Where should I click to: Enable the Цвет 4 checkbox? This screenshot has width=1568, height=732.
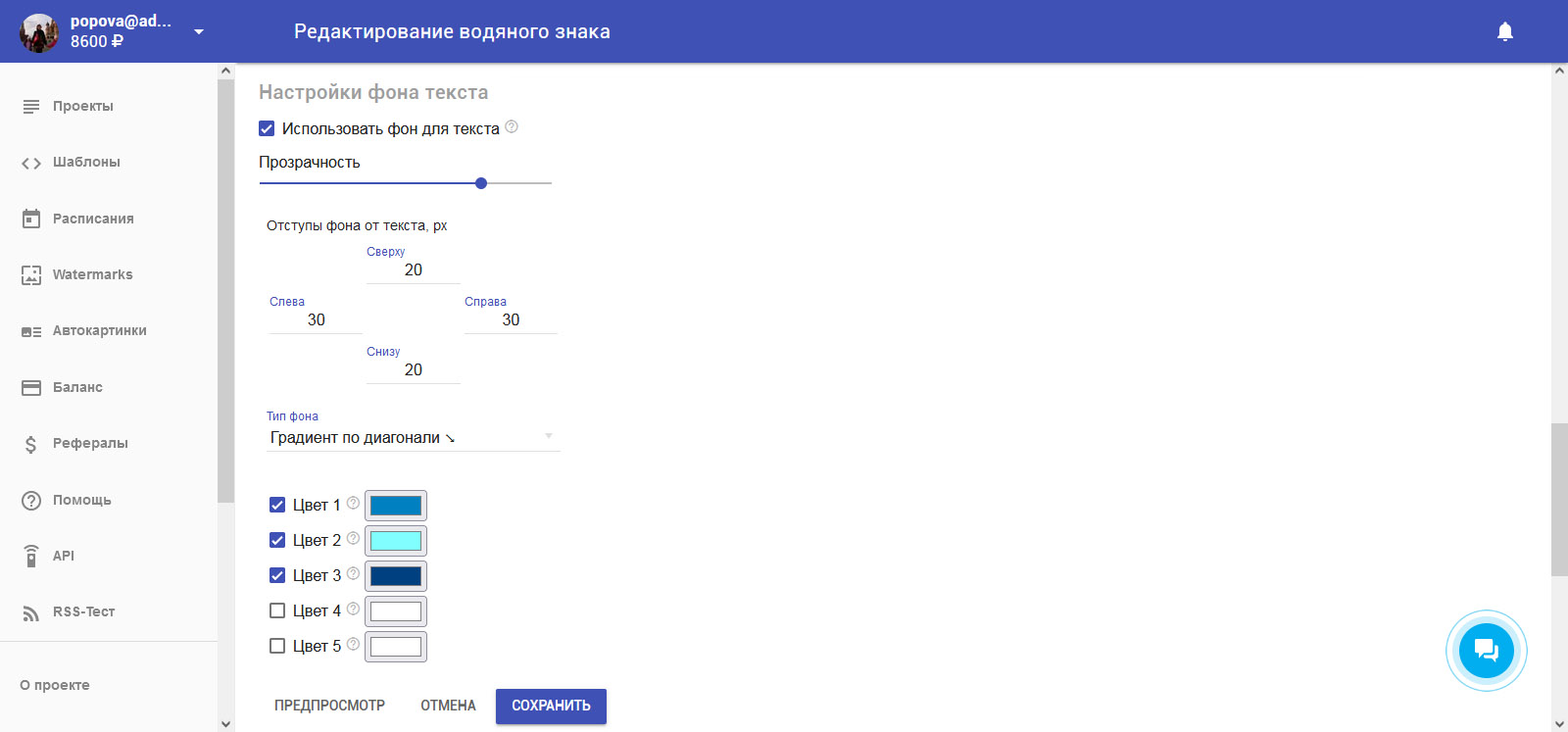[x=277, y=610]
